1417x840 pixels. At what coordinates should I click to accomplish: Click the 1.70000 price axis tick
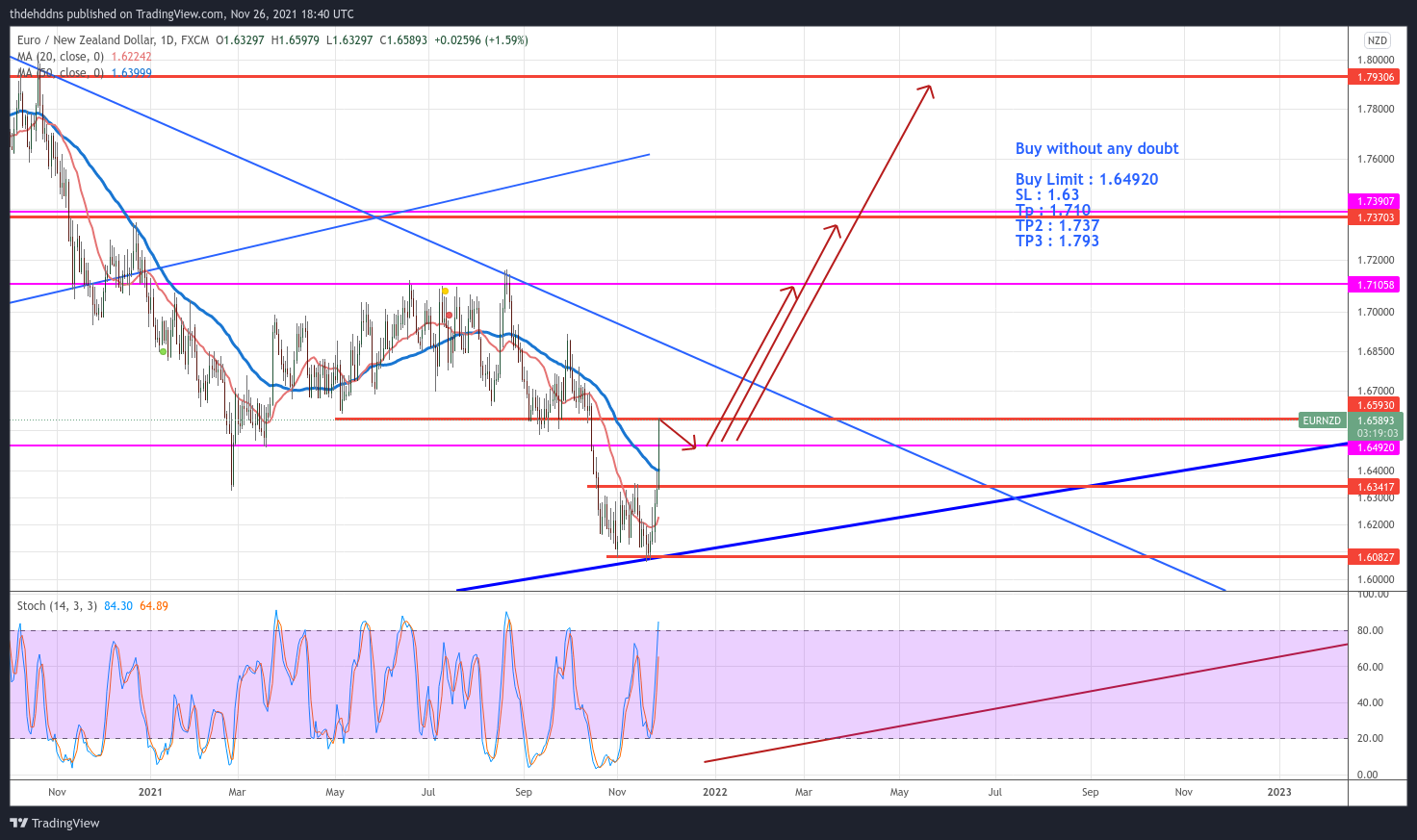[1376, 312]
